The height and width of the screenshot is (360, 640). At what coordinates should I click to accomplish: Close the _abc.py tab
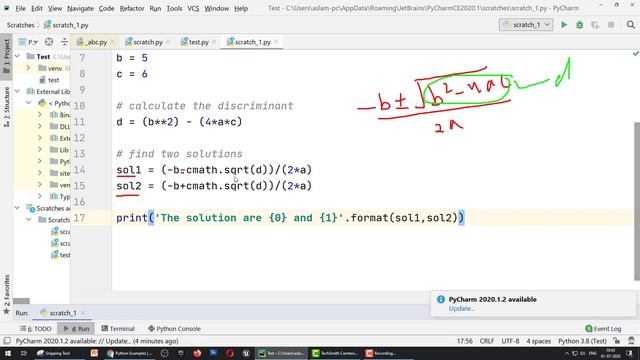(112, 42)
